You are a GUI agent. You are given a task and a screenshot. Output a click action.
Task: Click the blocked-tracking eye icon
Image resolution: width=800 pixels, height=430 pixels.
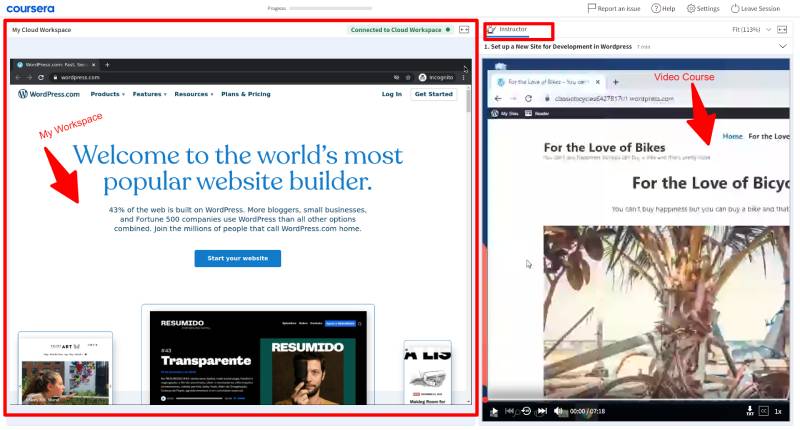[396, 78]
